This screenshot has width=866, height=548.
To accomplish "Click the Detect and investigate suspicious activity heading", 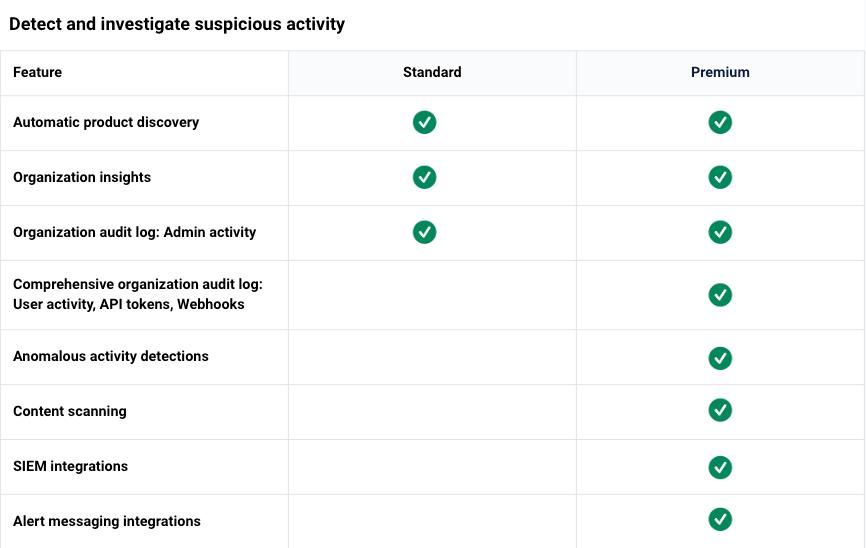I will [x=177, y=24].
